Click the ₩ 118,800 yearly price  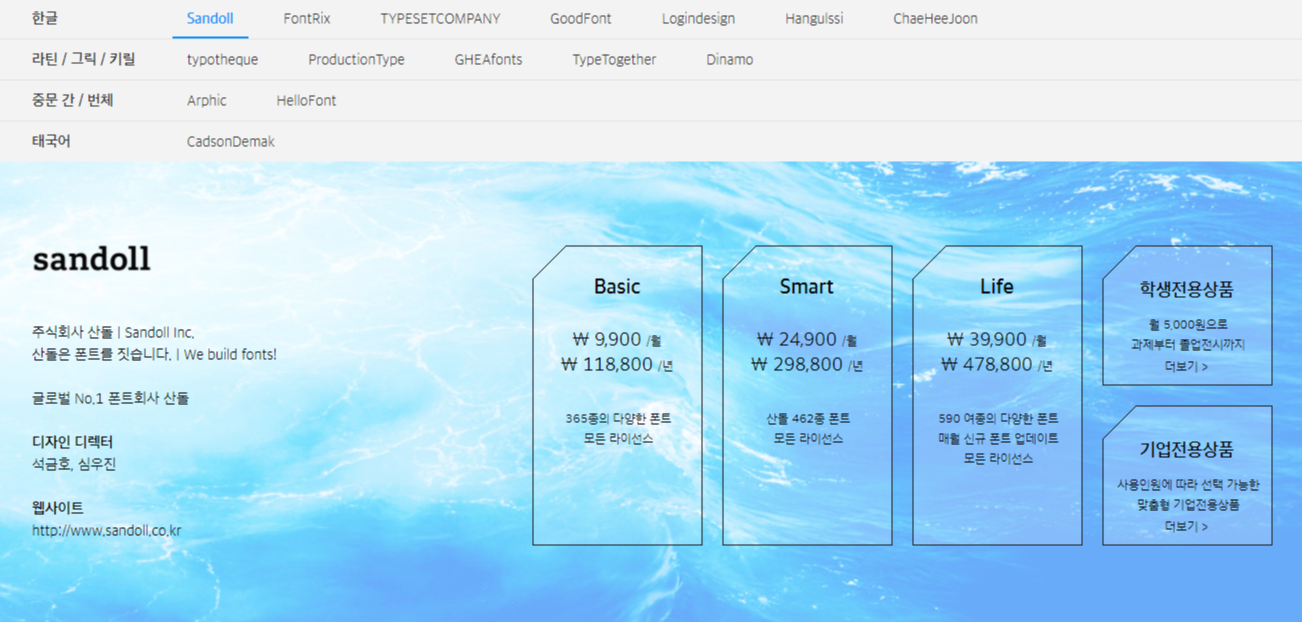pyautogui.click(x=617, y=365)
